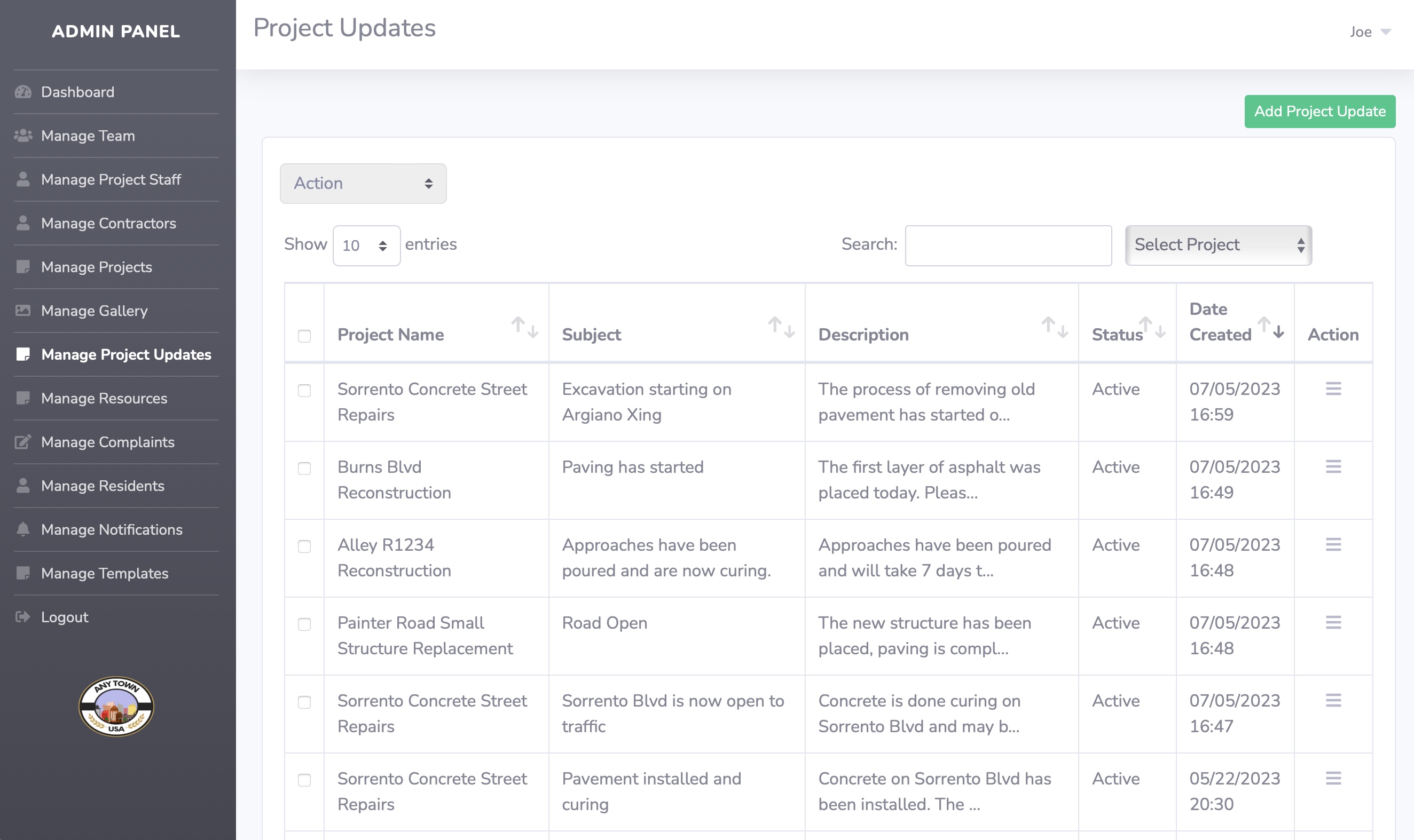The width and height of the screenshot is (1414, 840).
Task: Click 'Painter Road Small Structure Replacement' cell
Action: tap(425, 636)
